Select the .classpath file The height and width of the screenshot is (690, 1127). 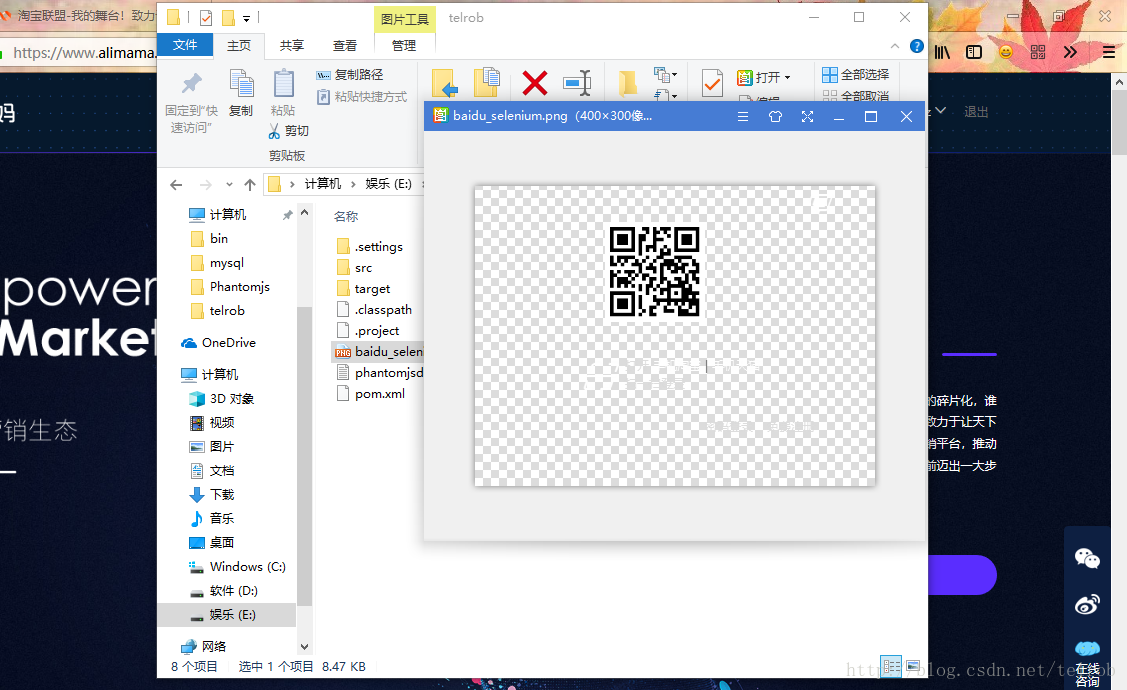pos(374,310)
